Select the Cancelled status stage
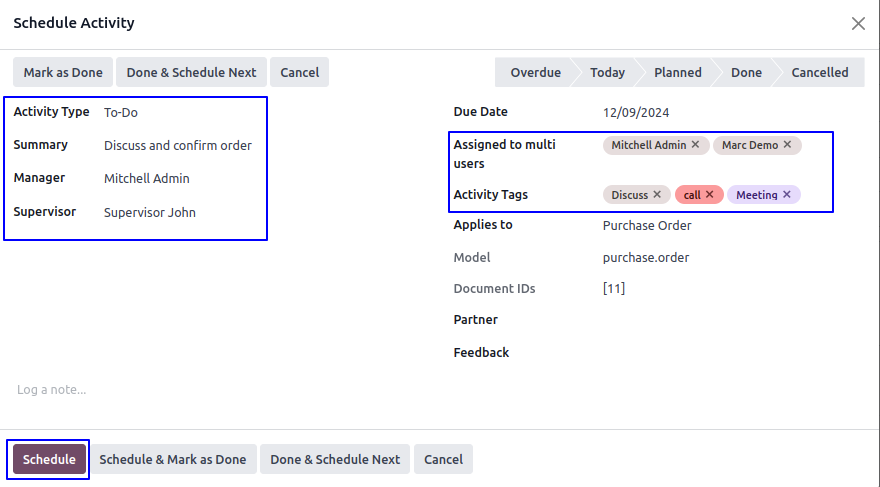This screenshot has width=880, height=487. 820,72
